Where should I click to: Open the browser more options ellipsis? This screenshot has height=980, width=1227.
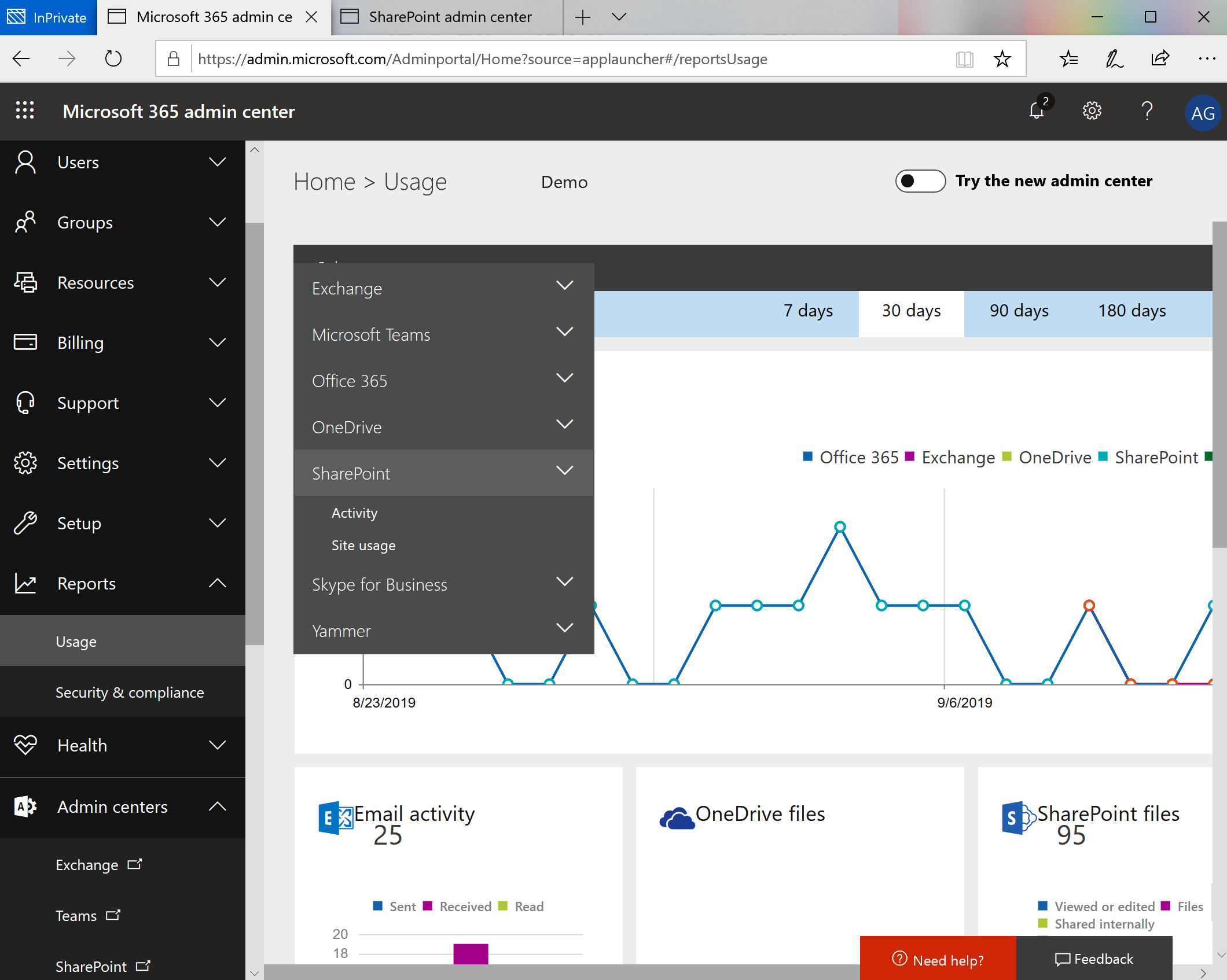(1207, 58)
